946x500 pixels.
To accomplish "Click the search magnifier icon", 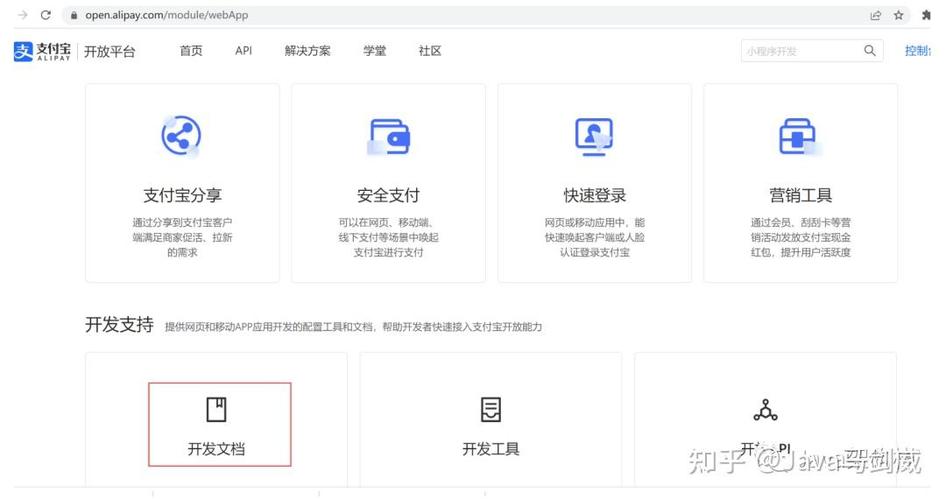I will point(870,51).
